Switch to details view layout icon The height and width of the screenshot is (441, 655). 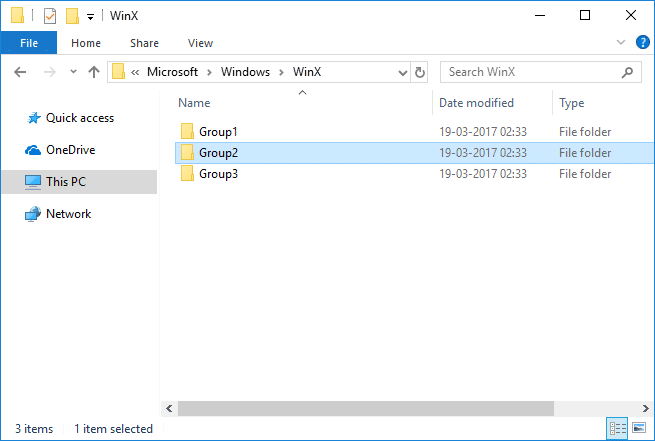tap(619, 429)
